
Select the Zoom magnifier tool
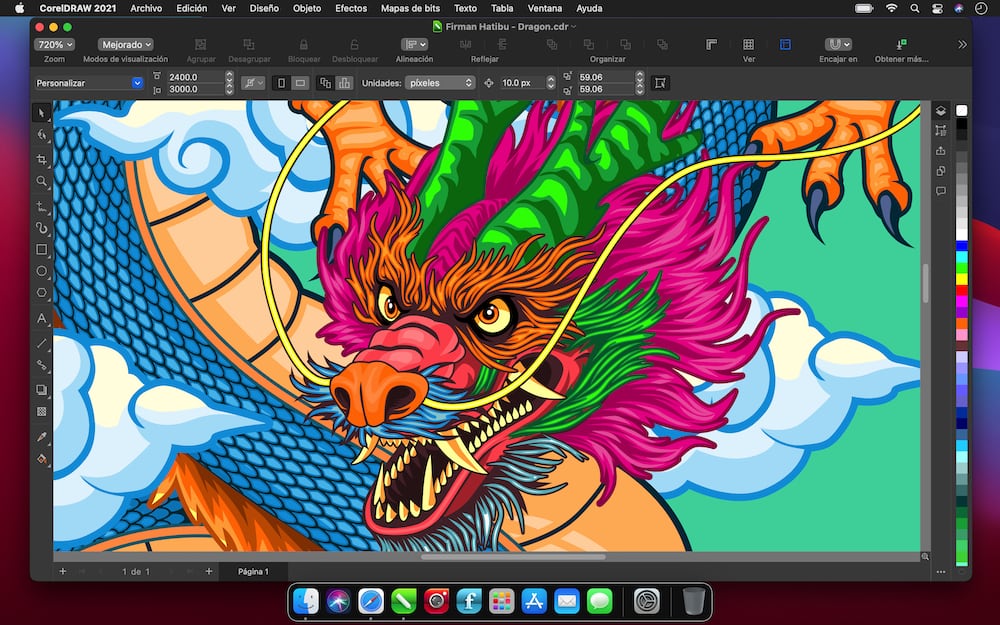click(42, 182)
